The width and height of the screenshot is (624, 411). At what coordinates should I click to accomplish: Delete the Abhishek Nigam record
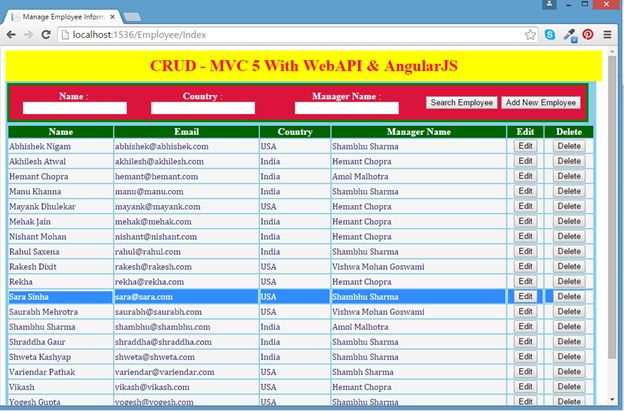click(569, 146)
